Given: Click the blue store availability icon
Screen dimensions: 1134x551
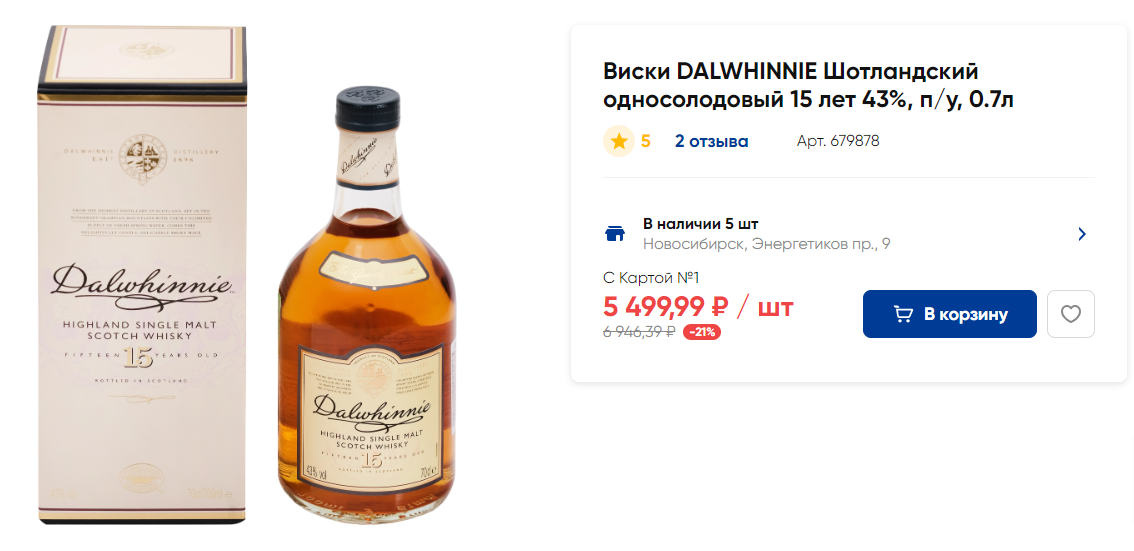Looking at the screenshot, I should tap(615, 234).
